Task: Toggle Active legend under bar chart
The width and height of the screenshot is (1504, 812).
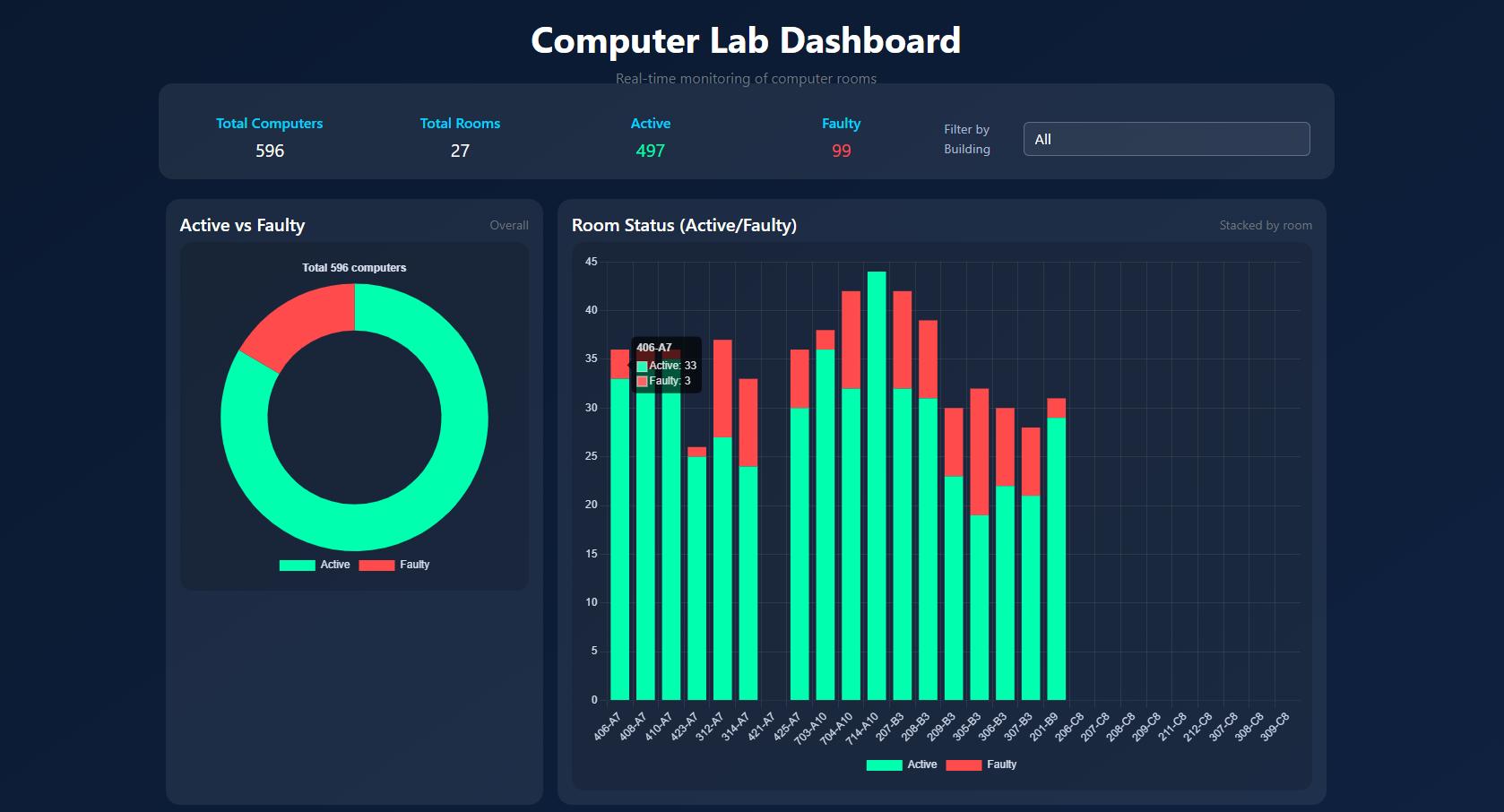Action: tap(902, 764)
